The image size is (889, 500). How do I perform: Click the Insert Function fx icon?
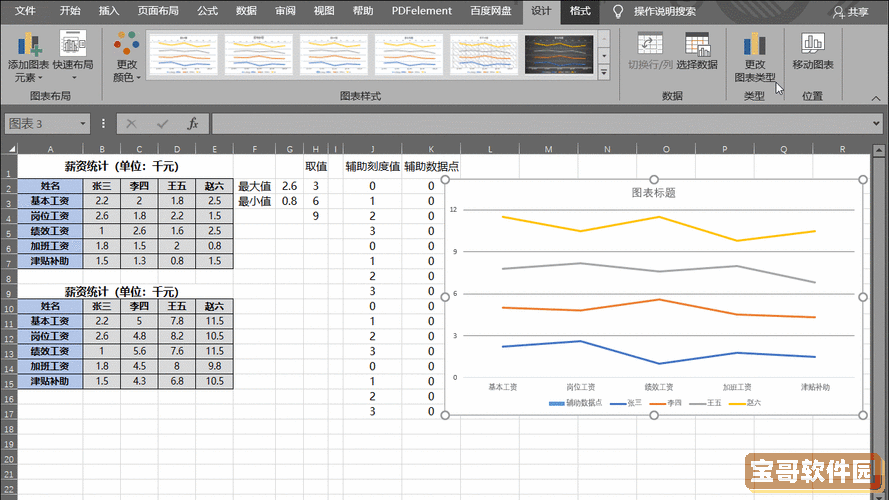(x=193, y=124)
